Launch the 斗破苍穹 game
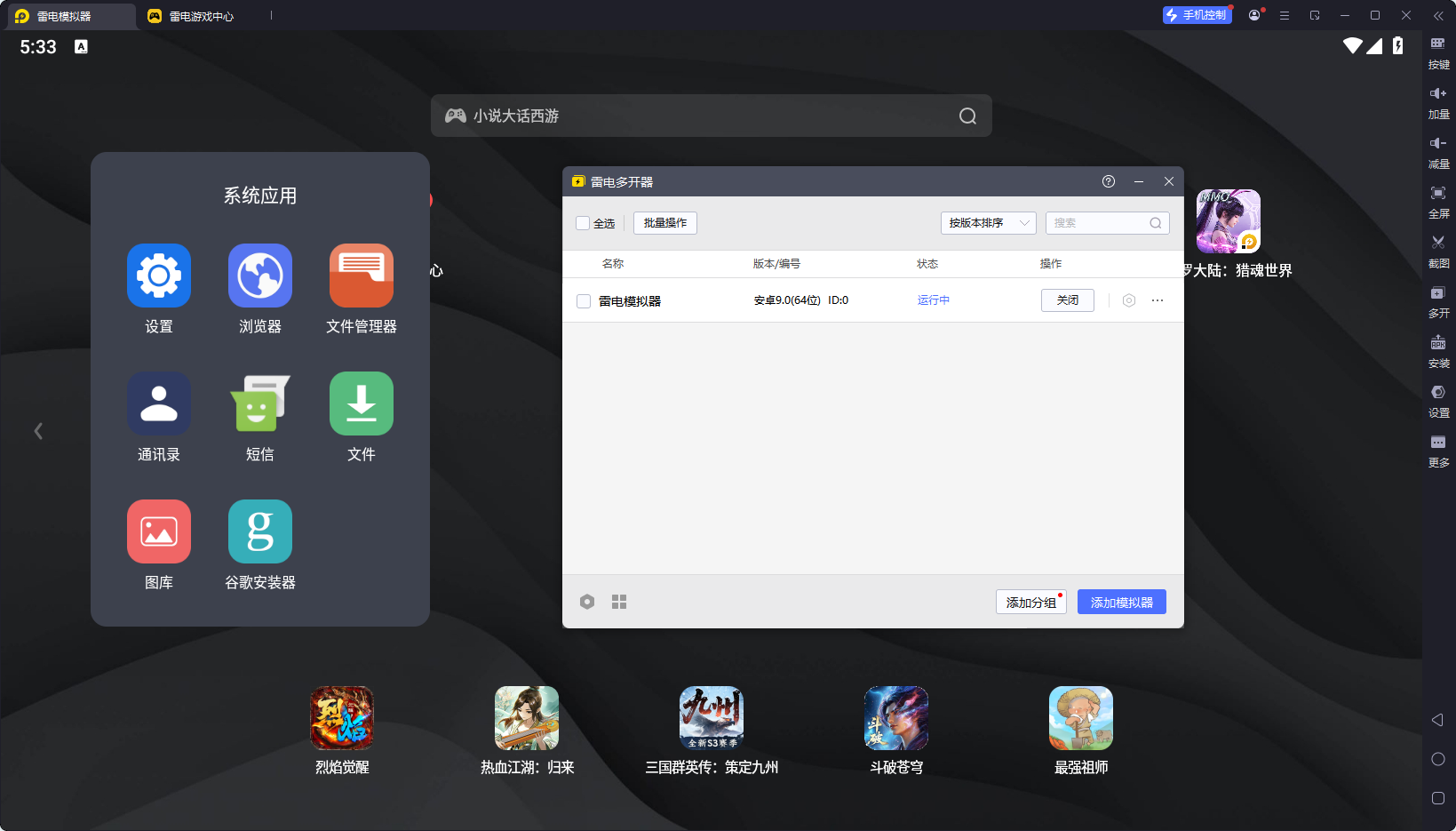The width and height of the screenshot is (1456, 831). click(x=895, y=718)
